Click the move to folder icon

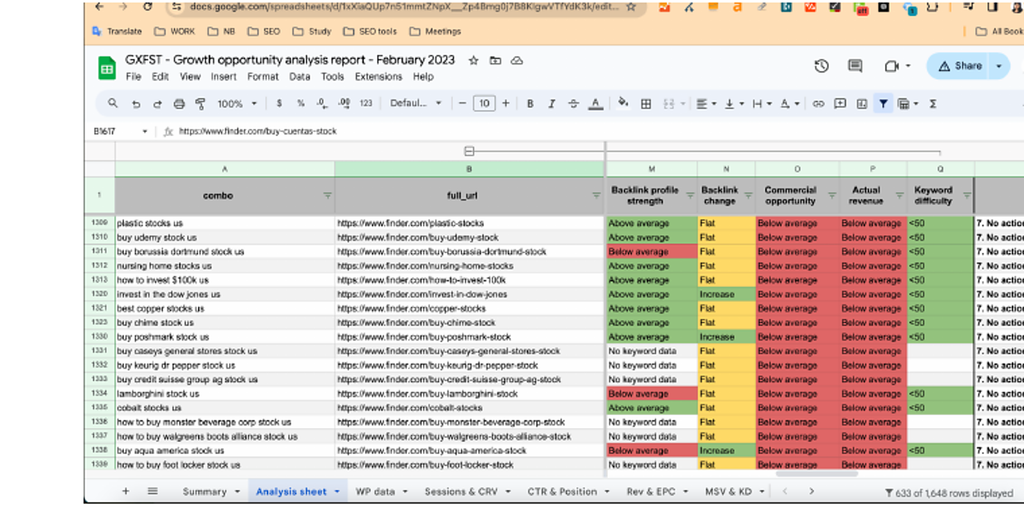pos(496,61)
